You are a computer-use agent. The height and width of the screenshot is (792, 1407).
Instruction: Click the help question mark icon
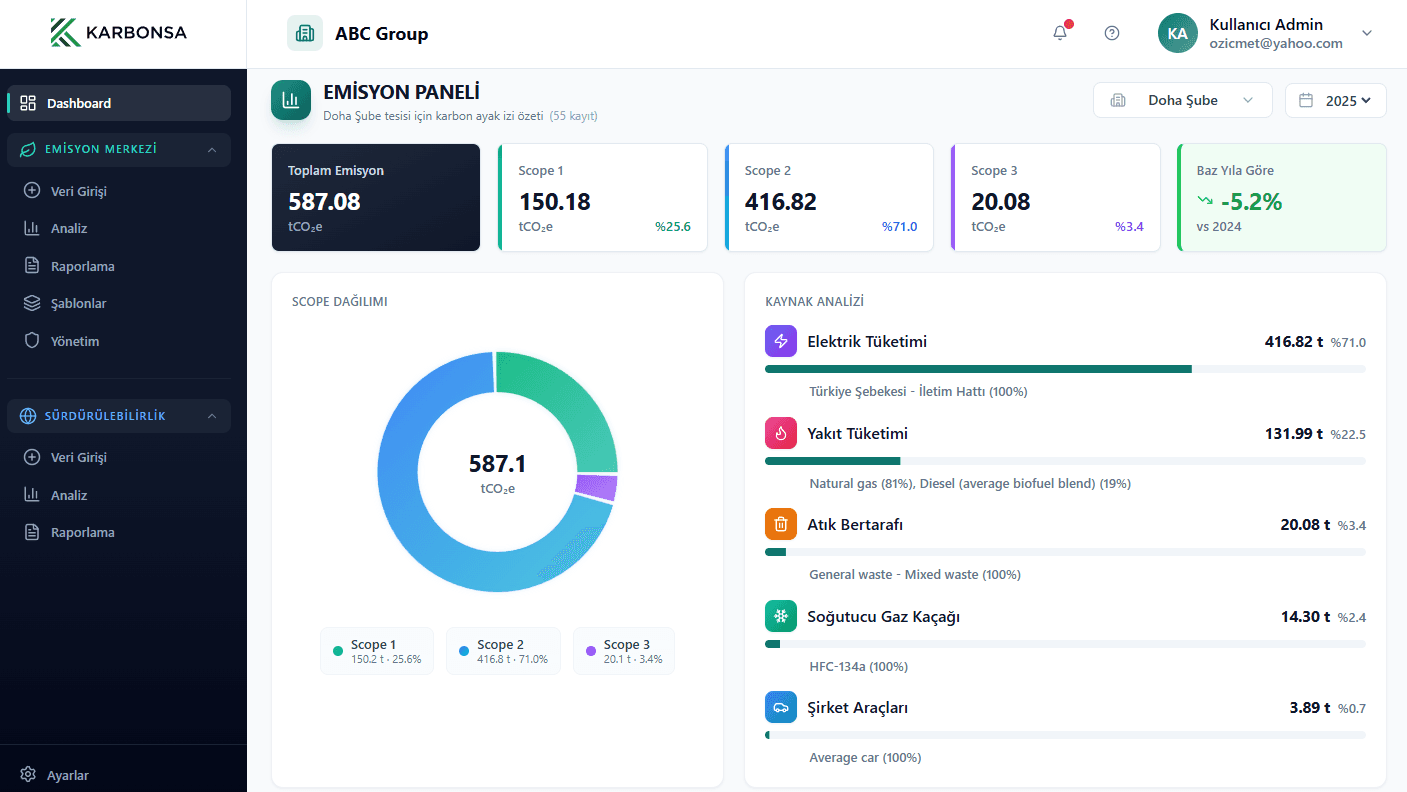pyautogui.click(x=1111, y=32)
